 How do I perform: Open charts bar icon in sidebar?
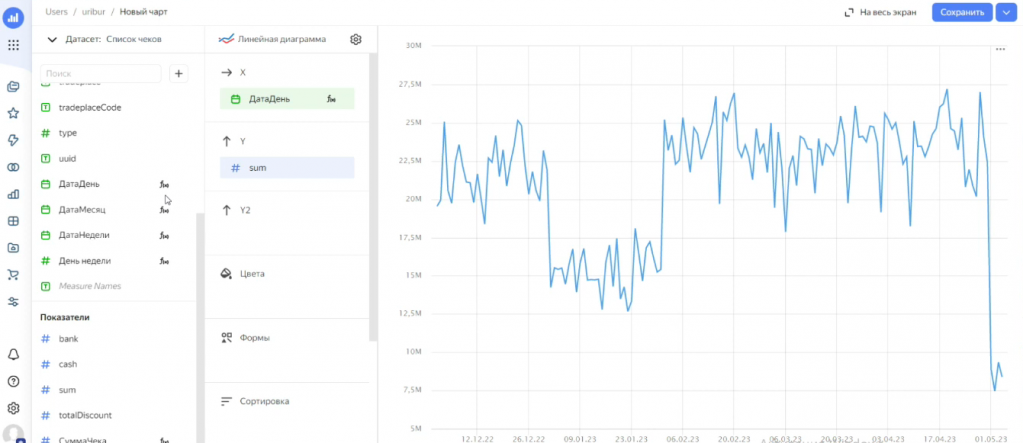tap(13, 194)
